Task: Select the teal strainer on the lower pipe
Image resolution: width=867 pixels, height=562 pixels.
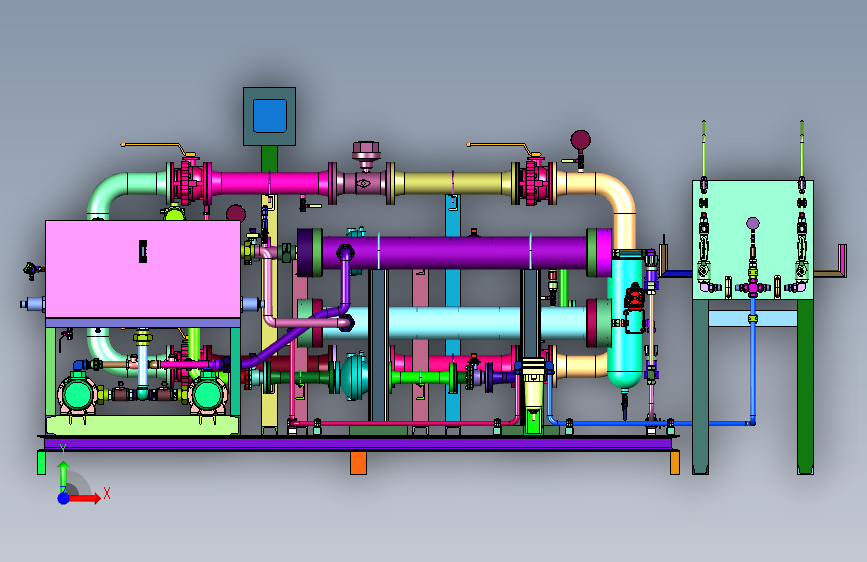Action: 354,377
